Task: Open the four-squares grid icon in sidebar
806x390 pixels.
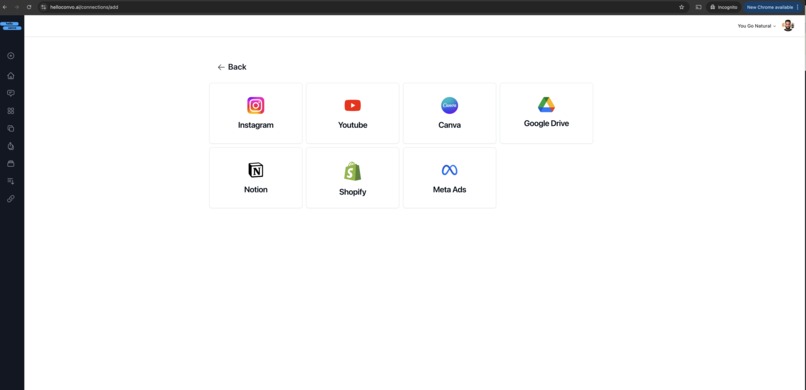Action: [11, 110]
